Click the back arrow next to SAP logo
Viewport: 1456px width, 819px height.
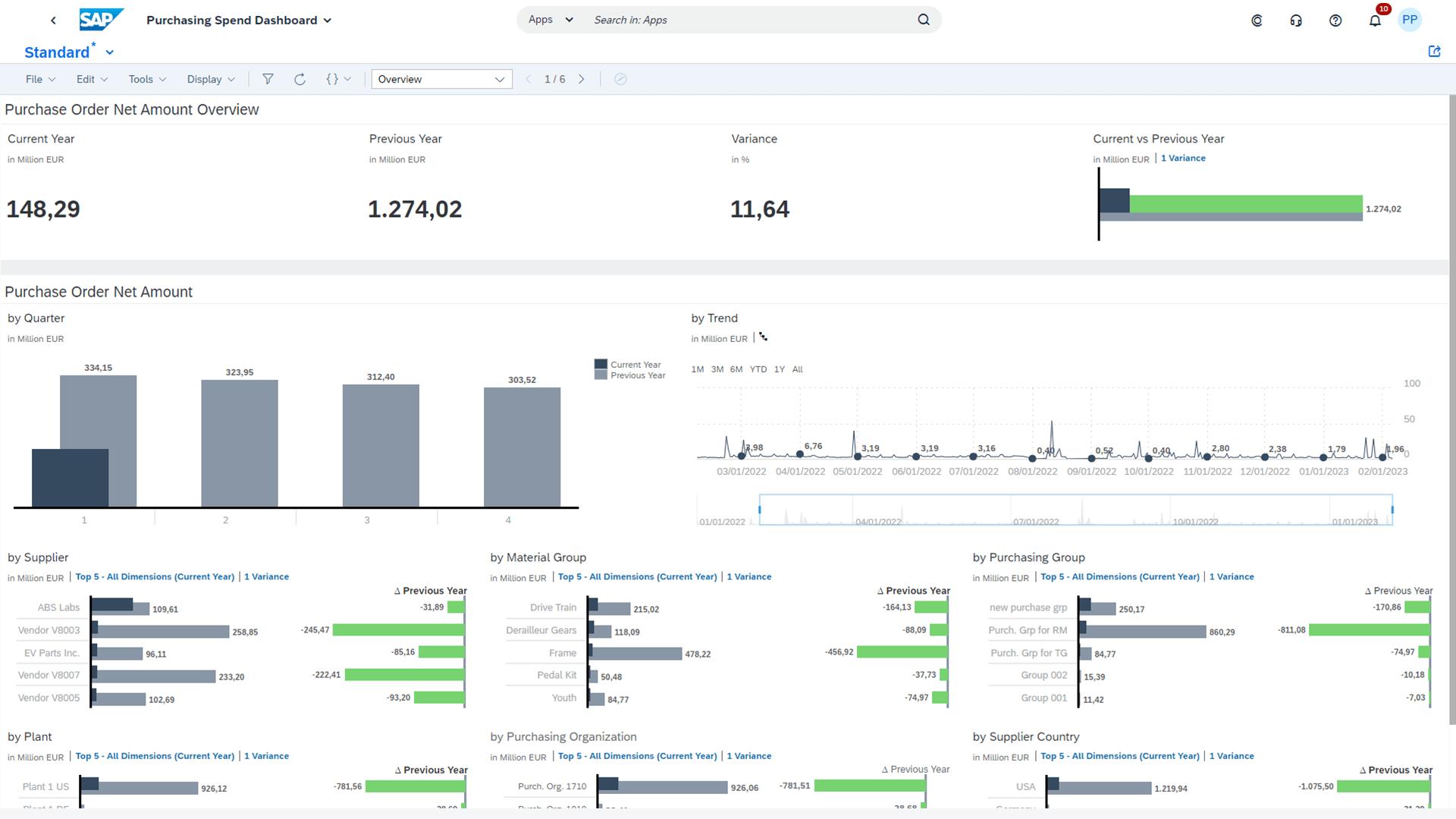(53, 20)
